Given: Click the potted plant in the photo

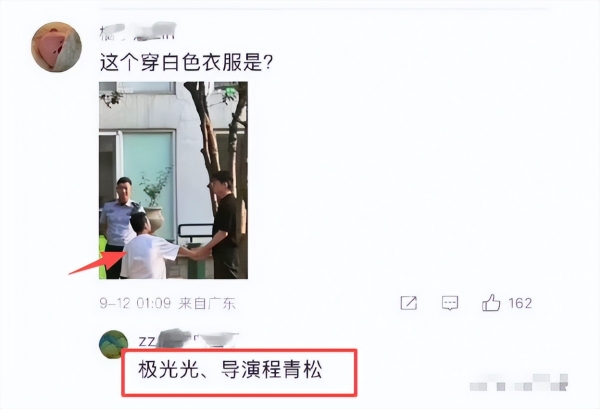Looking at the screenshot, I should [x=155, y=201].
